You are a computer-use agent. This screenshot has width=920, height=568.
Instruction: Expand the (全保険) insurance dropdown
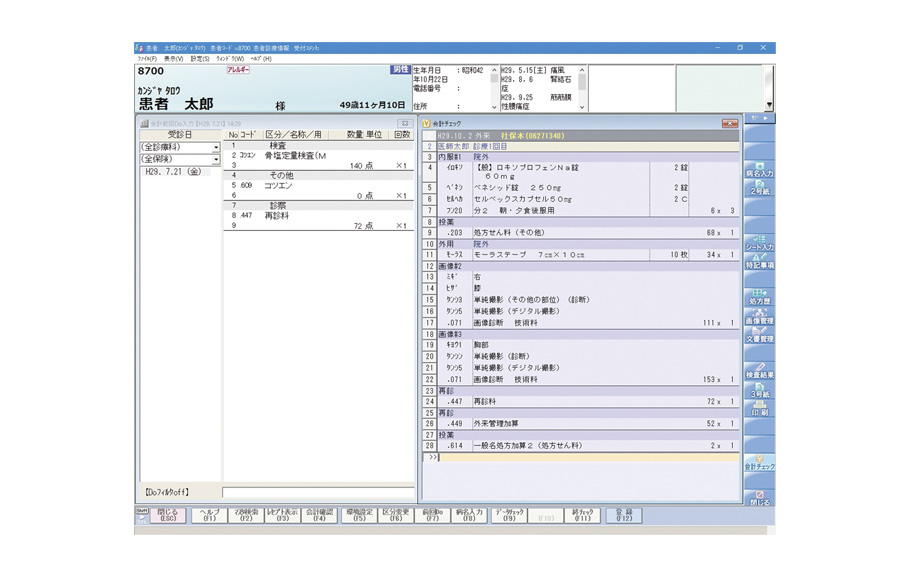click(x=215, y=159)
